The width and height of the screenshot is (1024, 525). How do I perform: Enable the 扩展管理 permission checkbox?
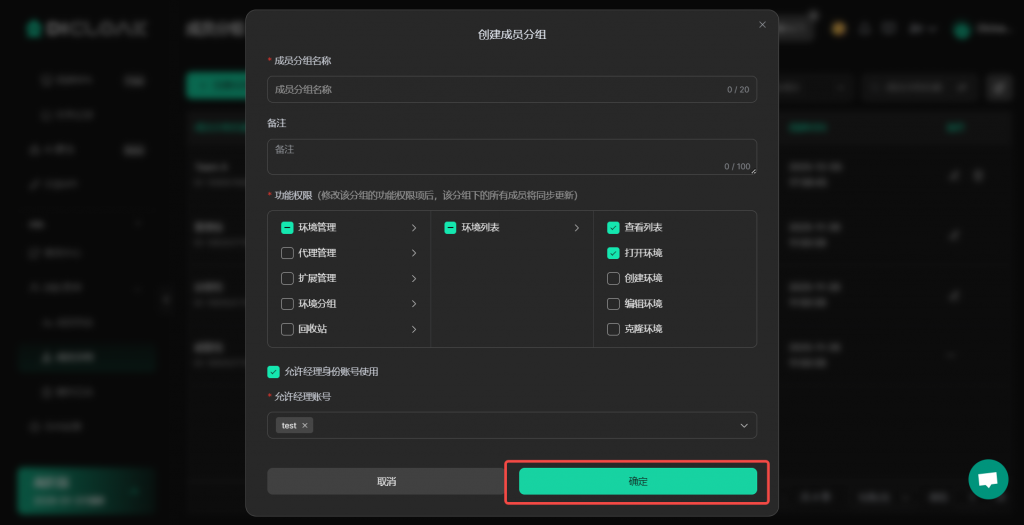click(287, 278)
